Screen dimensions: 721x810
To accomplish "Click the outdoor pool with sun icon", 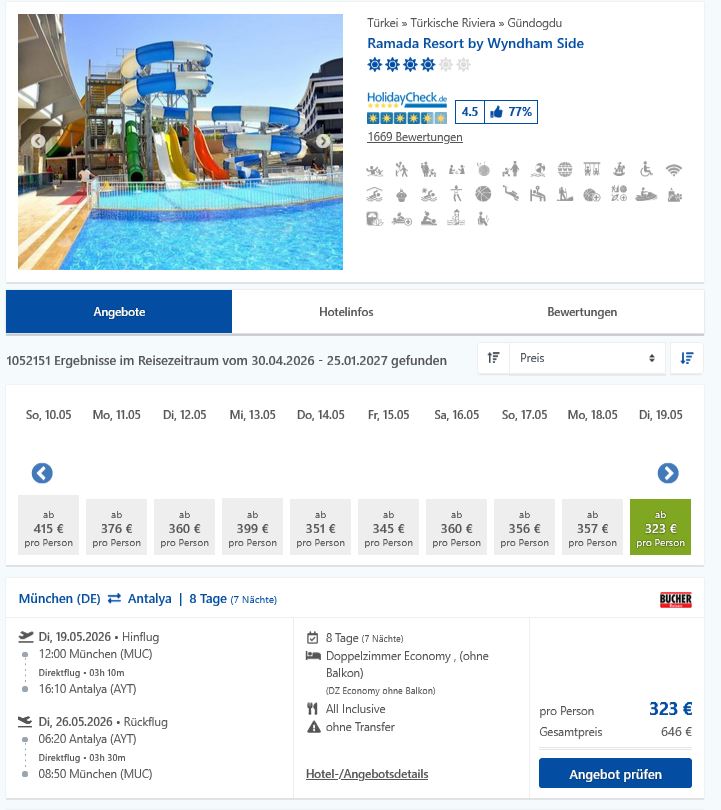I will [428, 195].
